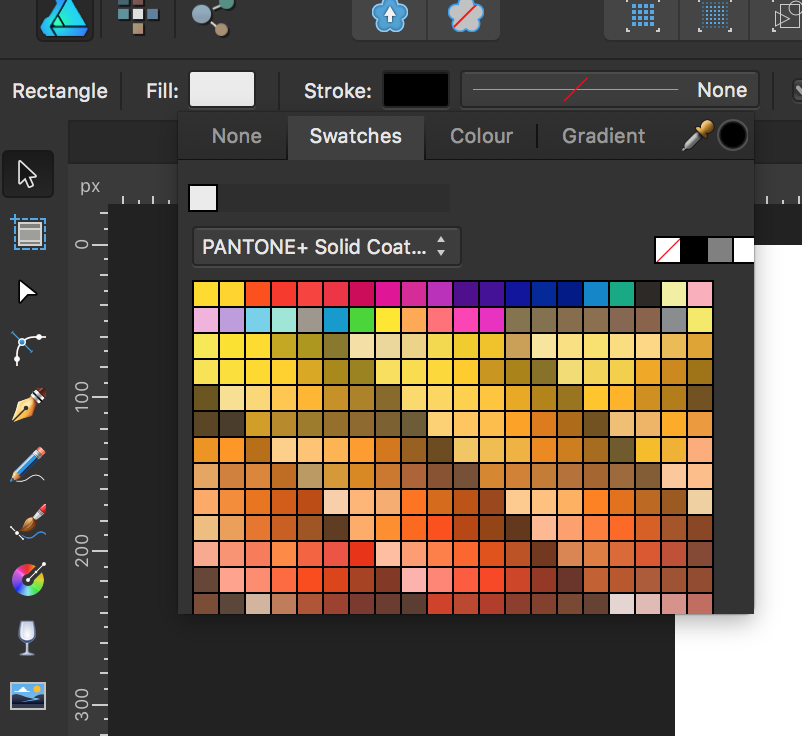This screenshot has width=802, height=736.
Task: Select the Transparency tool wine glass
Action: click(x=27, y=637)
